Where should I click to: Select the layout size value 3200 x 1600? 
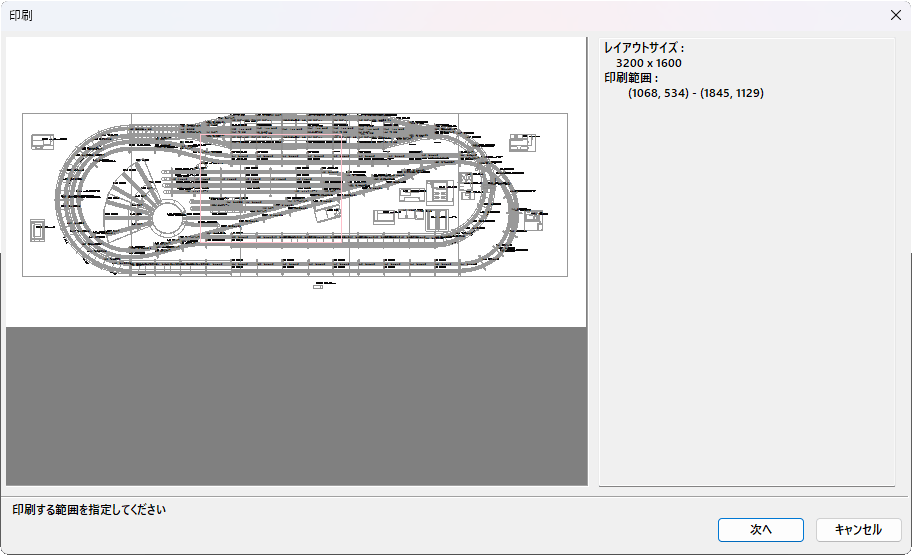coord(649,63)
